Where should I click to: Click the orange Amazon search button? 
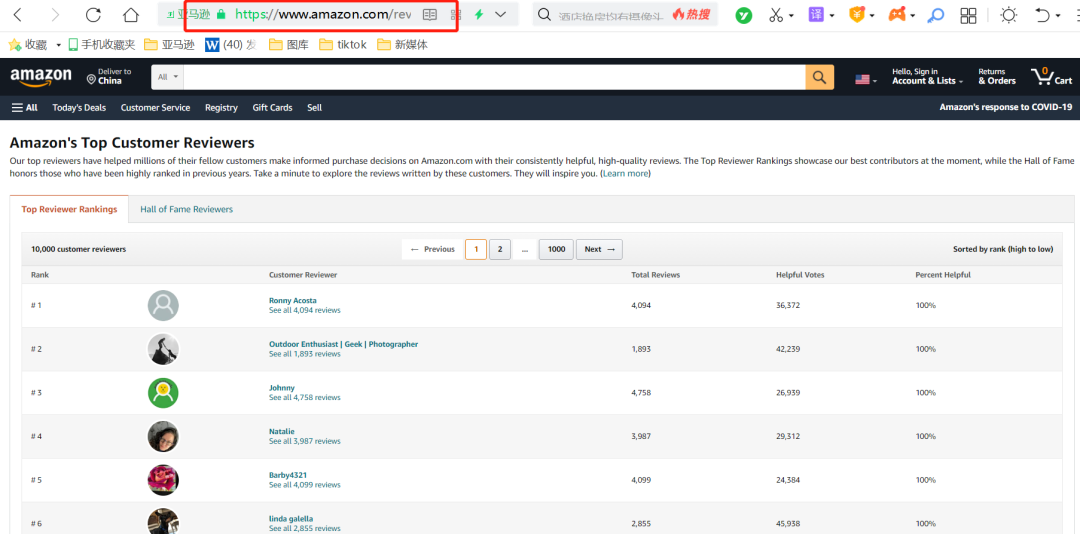pos(820,77)
